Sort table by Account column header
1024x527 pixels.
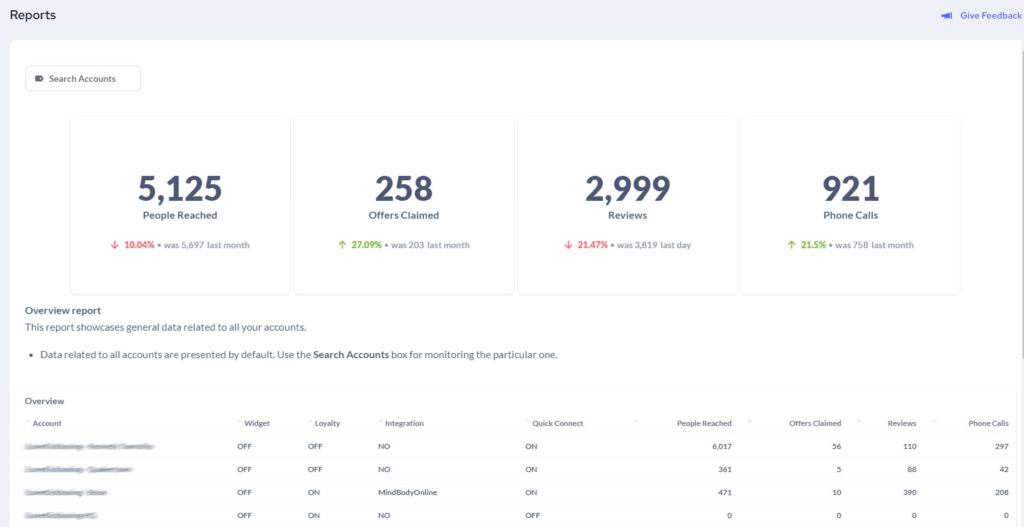[x=47, y=424]
